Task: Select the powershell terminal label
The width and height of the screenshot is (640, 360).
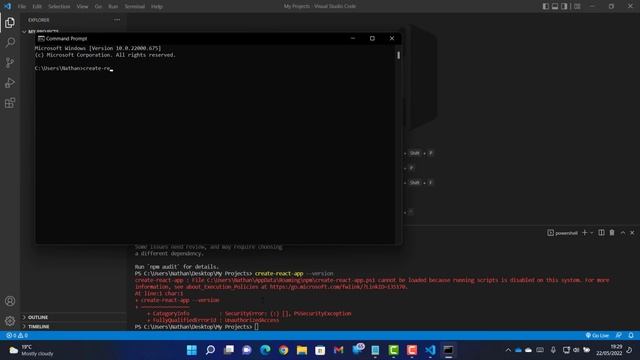Action: pyautogui.click(x=562, y=233)
